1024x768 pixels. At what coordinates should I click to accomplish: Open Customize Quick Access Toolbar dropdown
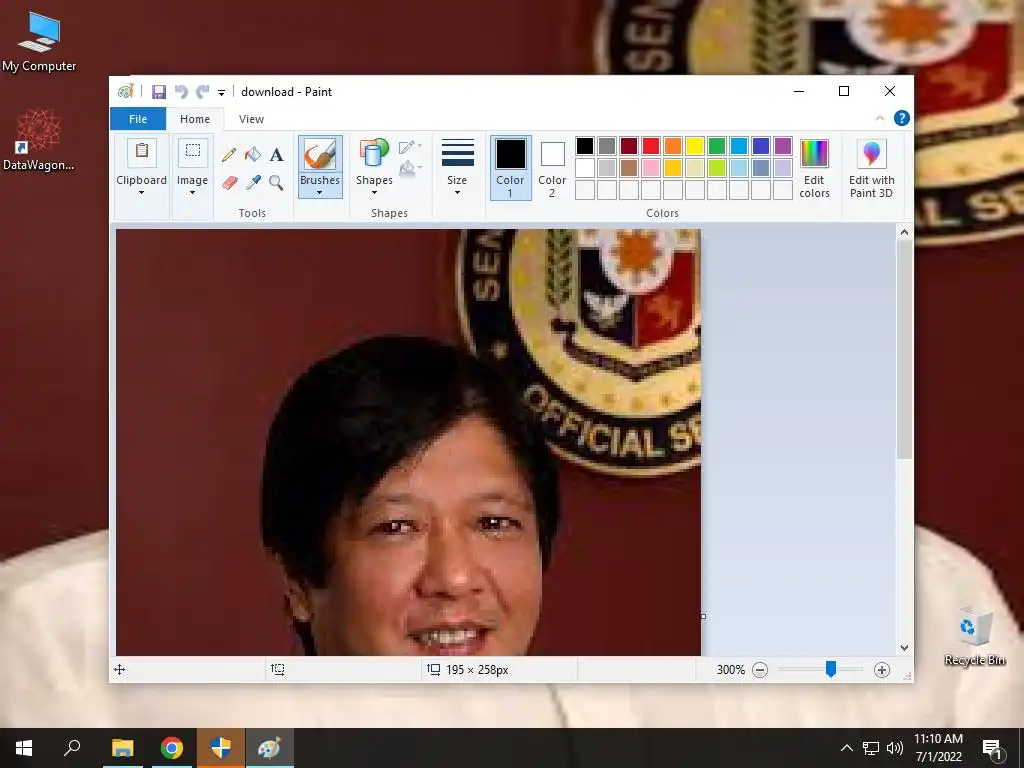[221, 93]
